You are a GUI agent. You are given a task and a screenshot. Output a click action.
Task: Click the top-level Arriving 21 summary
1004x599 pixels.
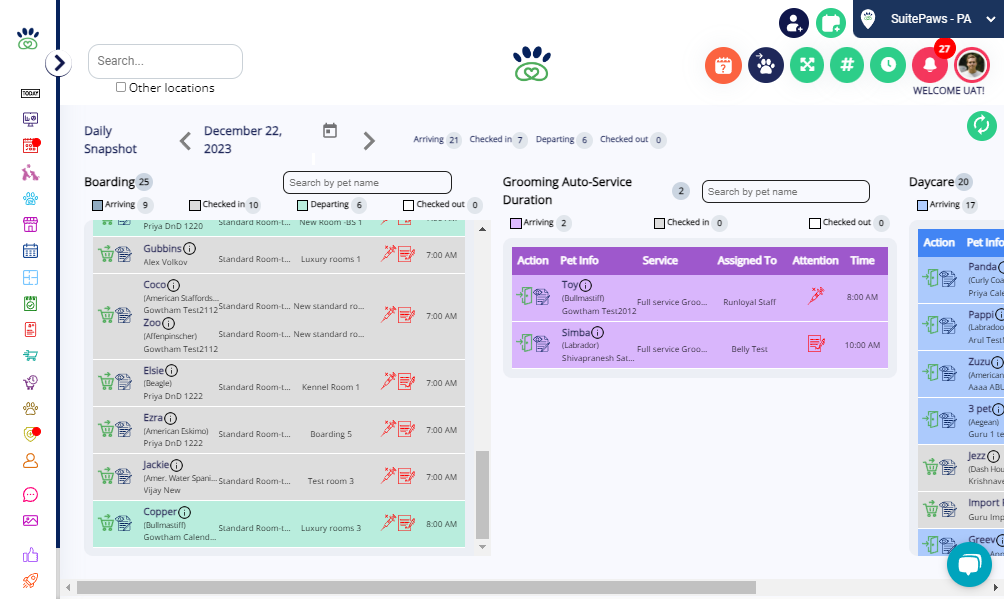[x=437, y=140]
